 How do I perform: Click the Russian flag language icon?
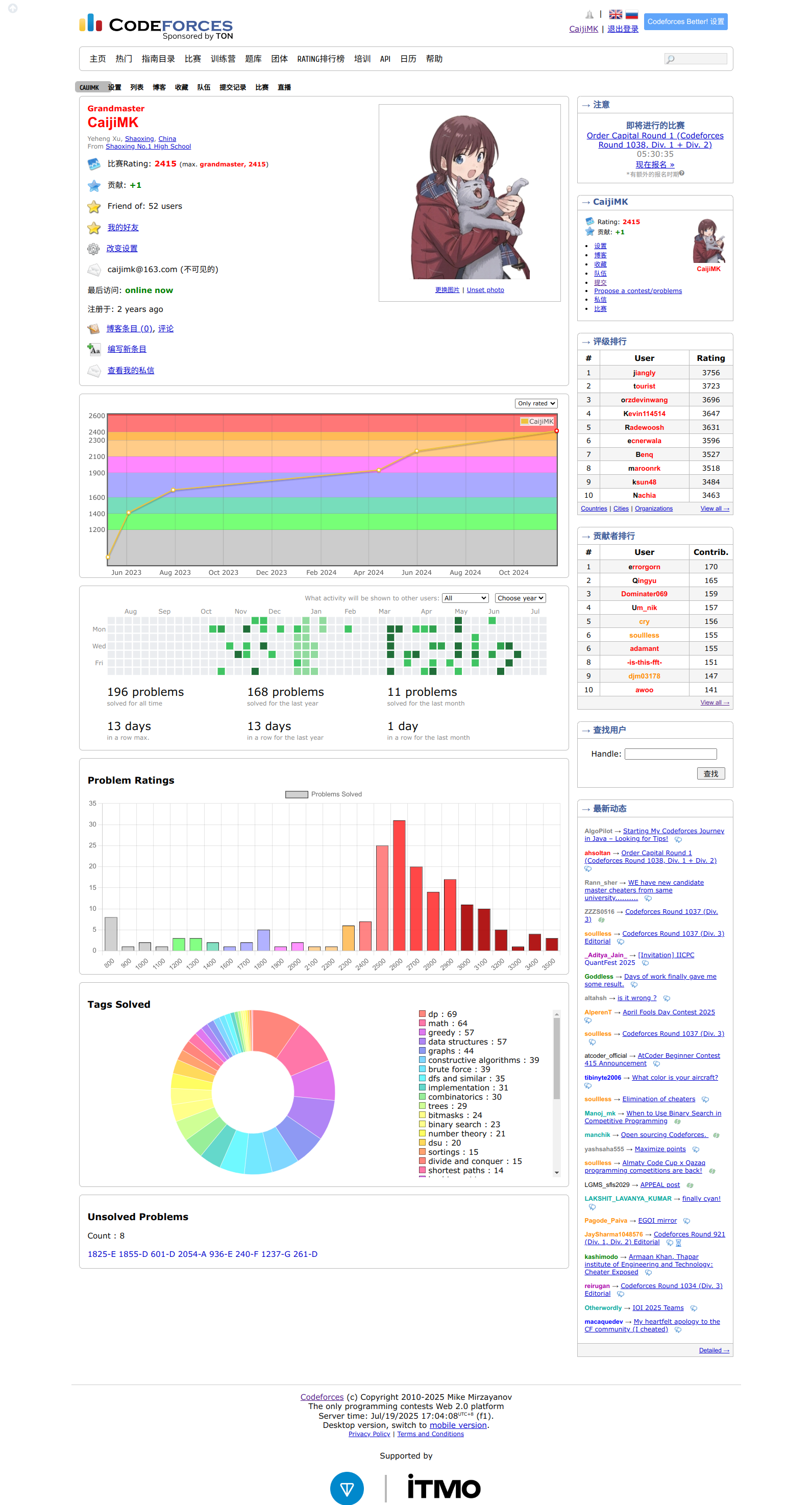click(631, 15)
